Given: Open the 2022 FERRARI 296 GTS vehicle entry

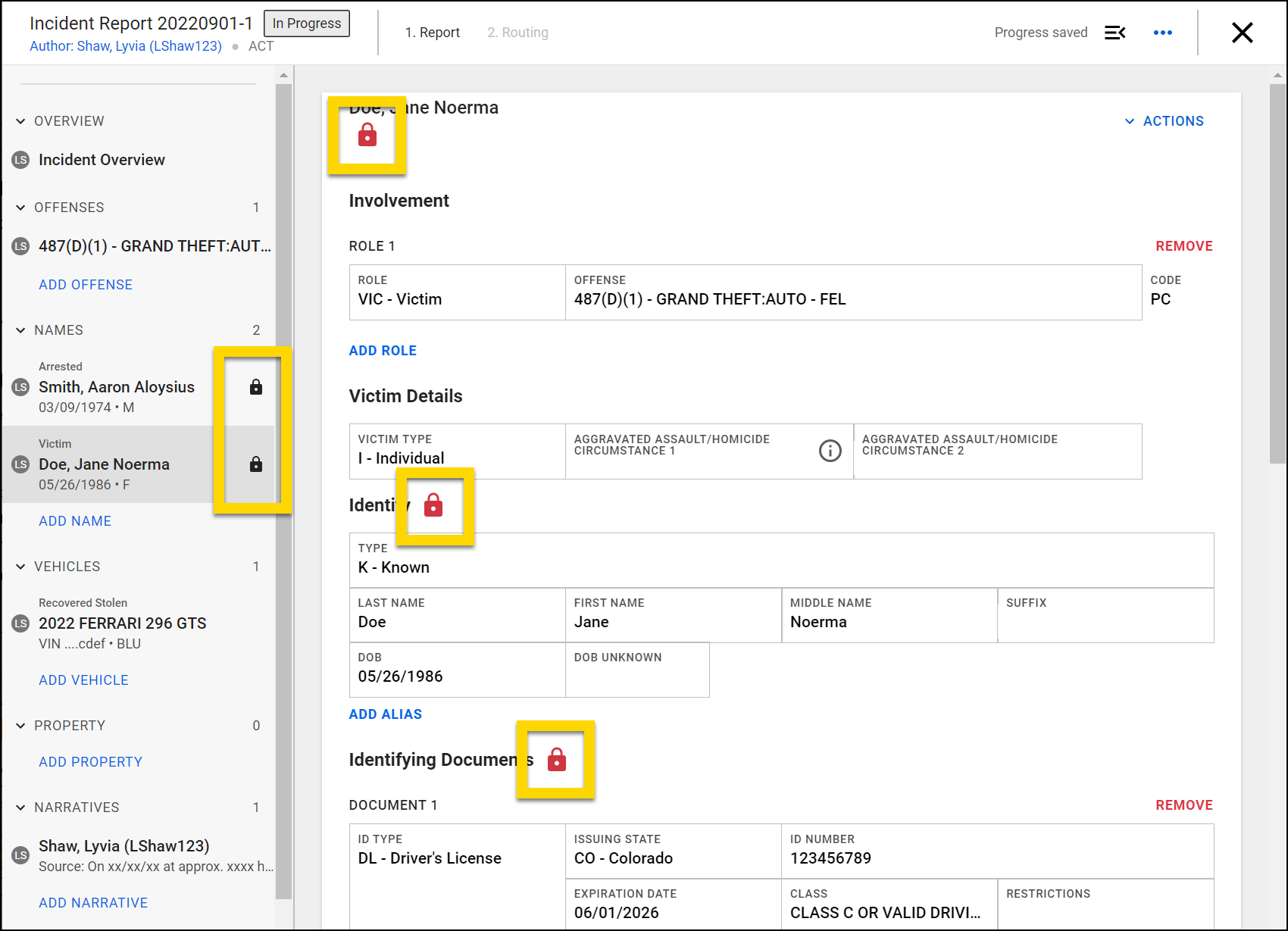Looking at the screenshot, I should tap(123, 623).
